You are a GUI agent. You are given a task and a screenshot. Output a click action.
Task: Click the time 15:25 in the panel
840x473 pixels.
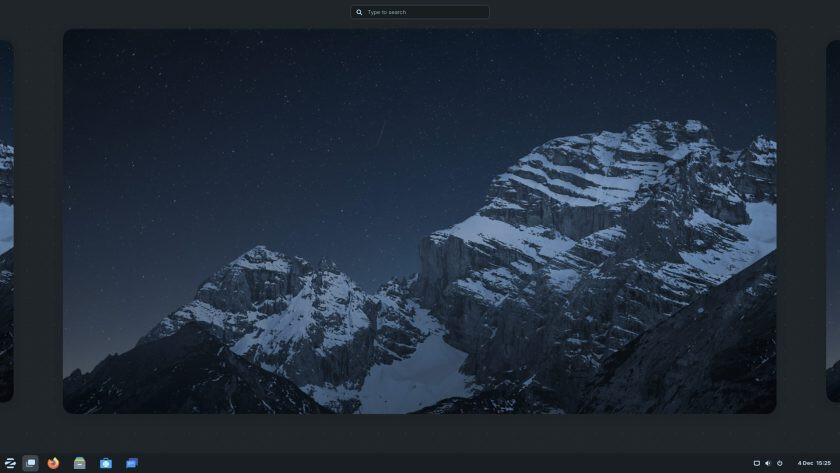pyautogui.click(x=822, y=463)
